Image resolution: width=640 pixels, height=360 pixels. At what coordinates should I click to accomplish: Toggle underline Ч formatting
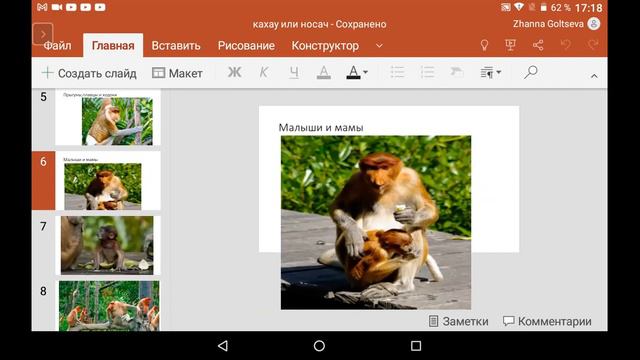pos(294,73)
